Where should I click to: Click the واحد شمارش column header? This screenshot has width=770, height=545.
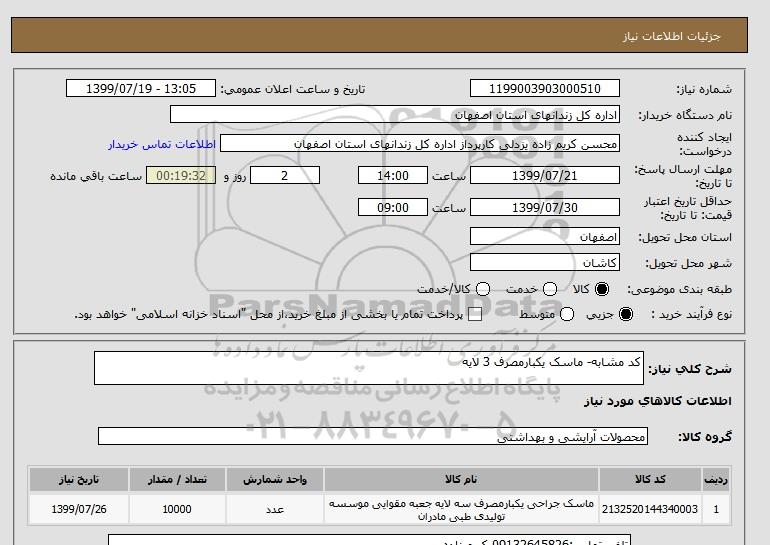[275, 480]
